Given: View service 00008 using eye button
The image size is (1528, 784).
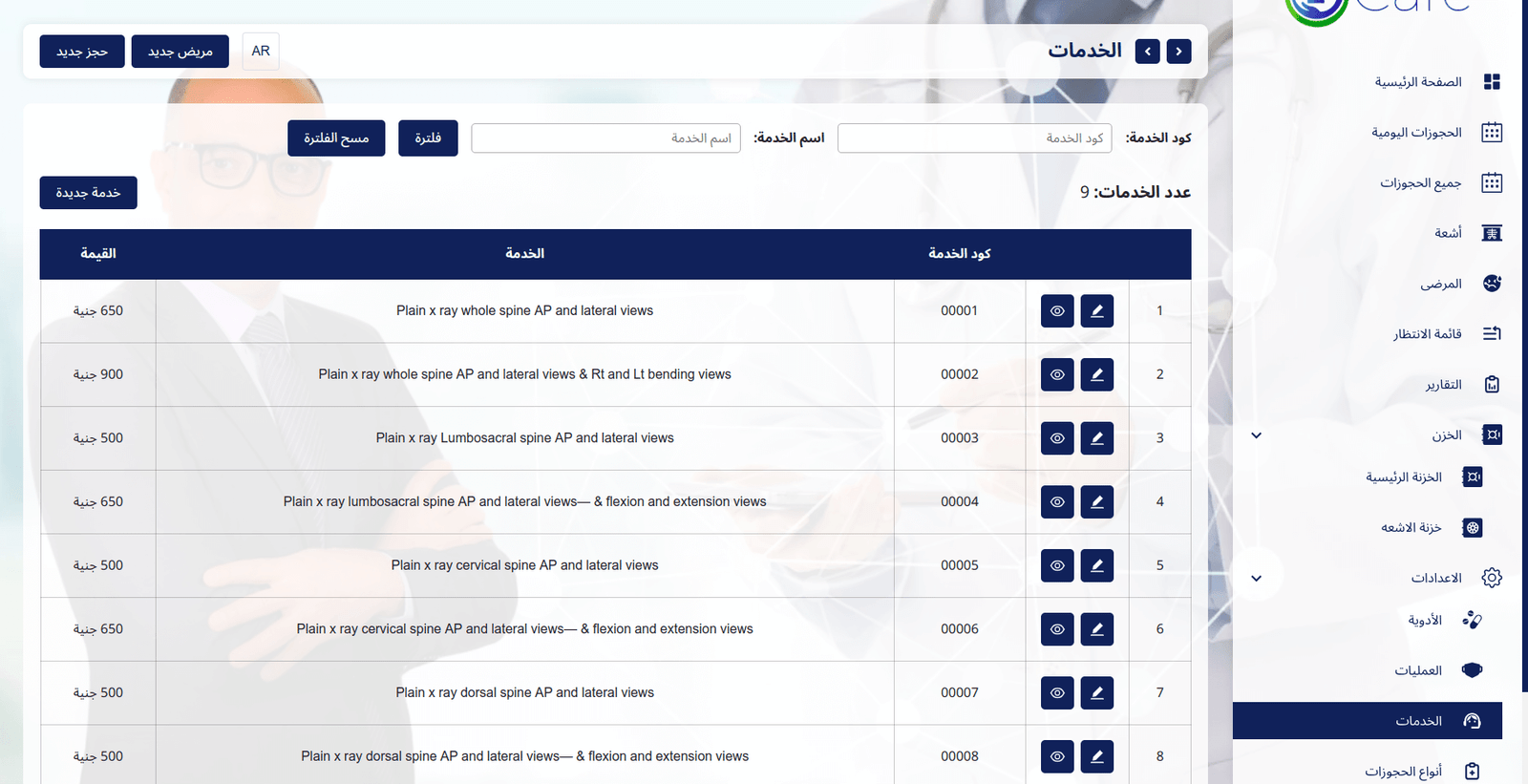Looking at the screenshot, I should (x=1057, y=757).
